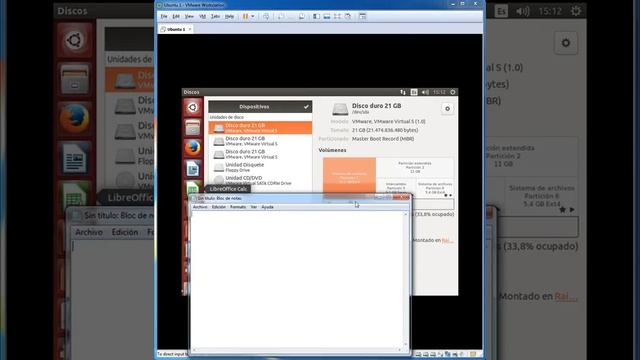Select the third Disco duro 21 GB drive

point(260,154)
